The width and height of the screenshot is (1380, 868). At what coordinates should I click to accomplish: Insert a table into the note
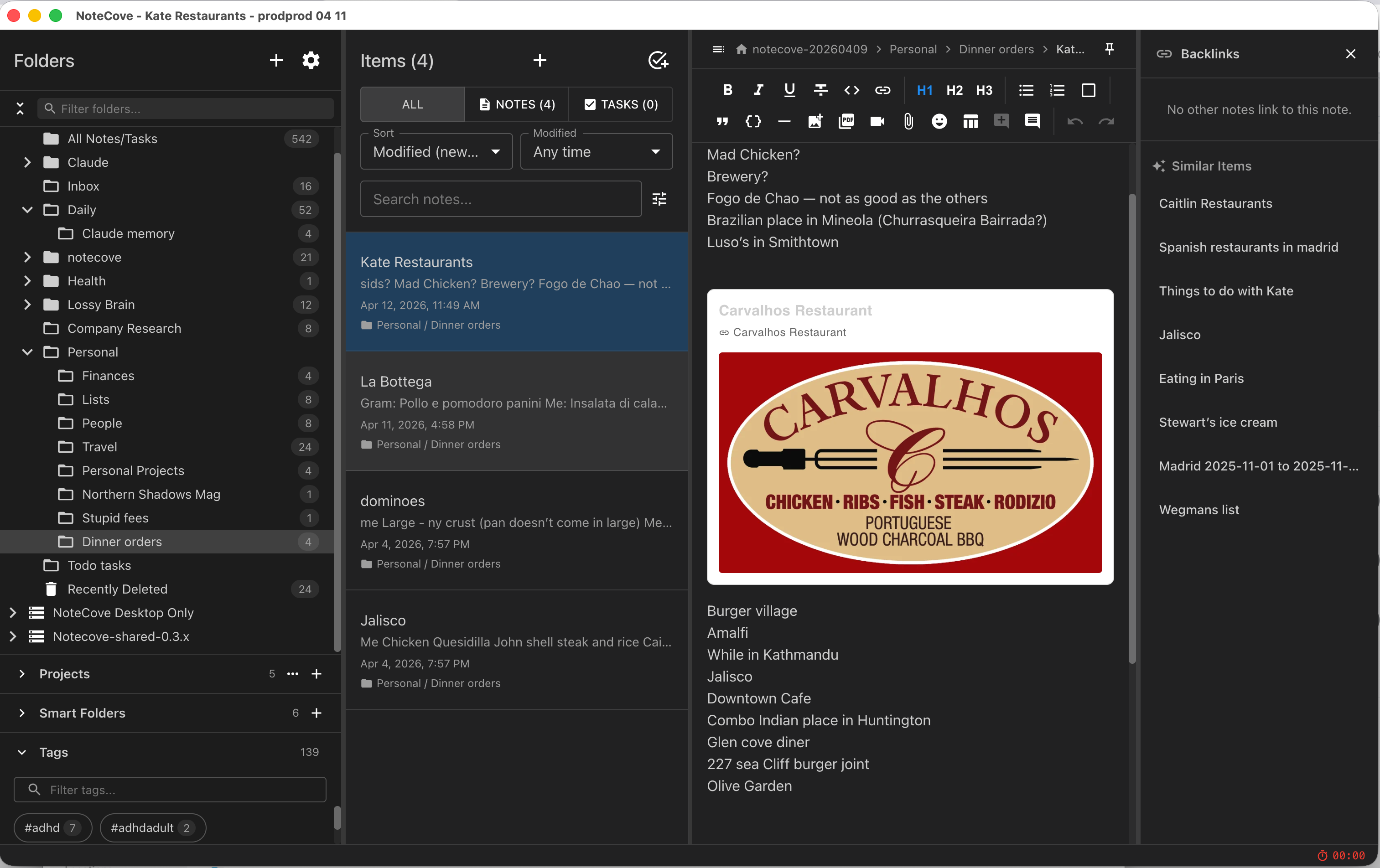pos(971,121)
